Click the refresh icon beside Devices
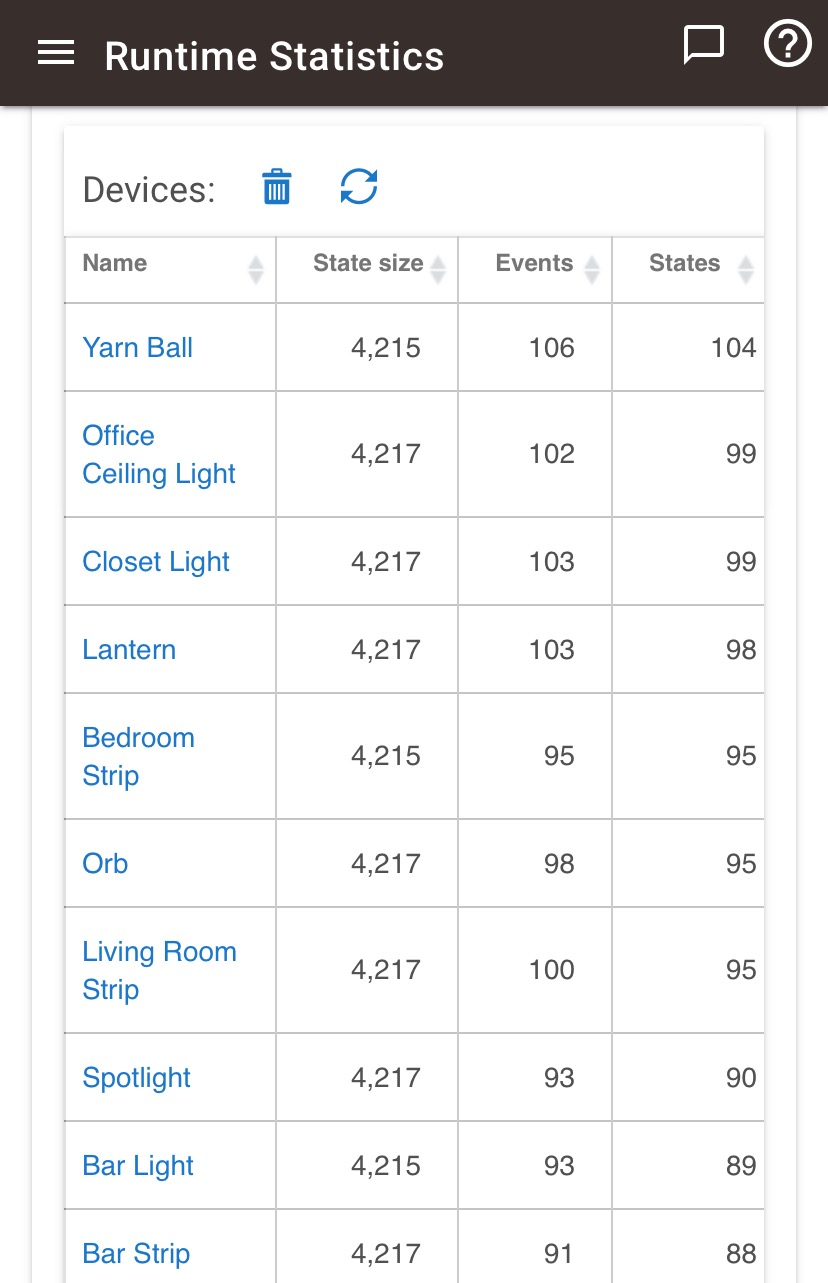The image size is (828, 1283). [x=359, y=187]
